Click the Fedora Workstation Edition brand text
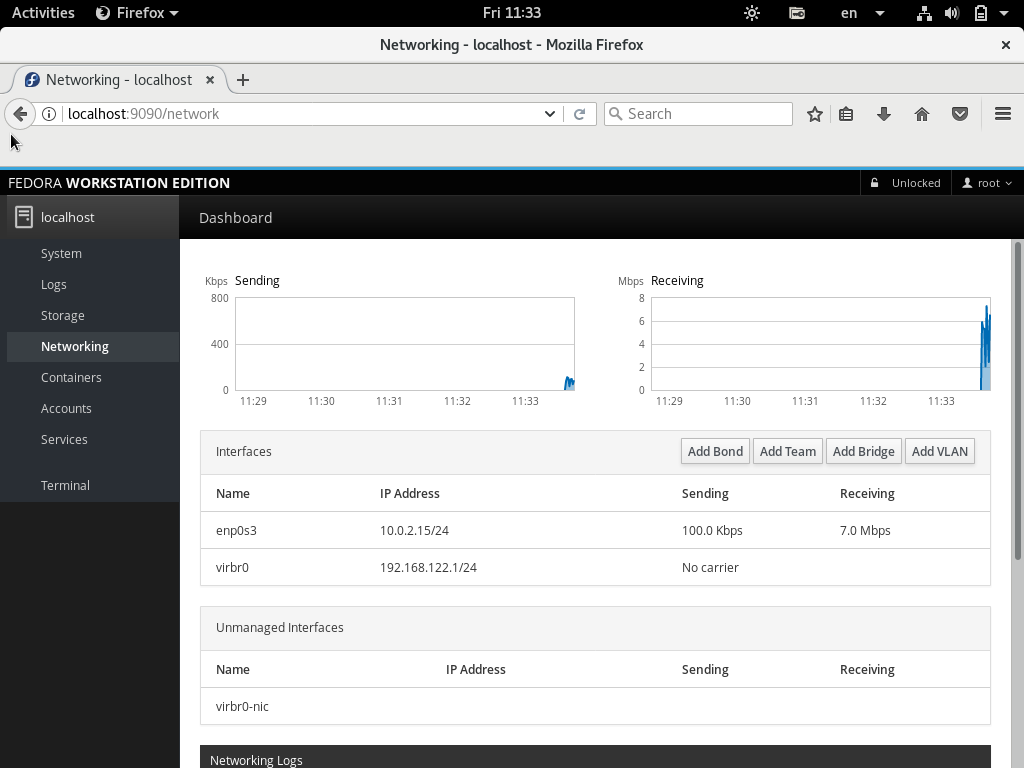This screenshot has width=1024, height=768. pyautogui.click(x=119, y=184)
